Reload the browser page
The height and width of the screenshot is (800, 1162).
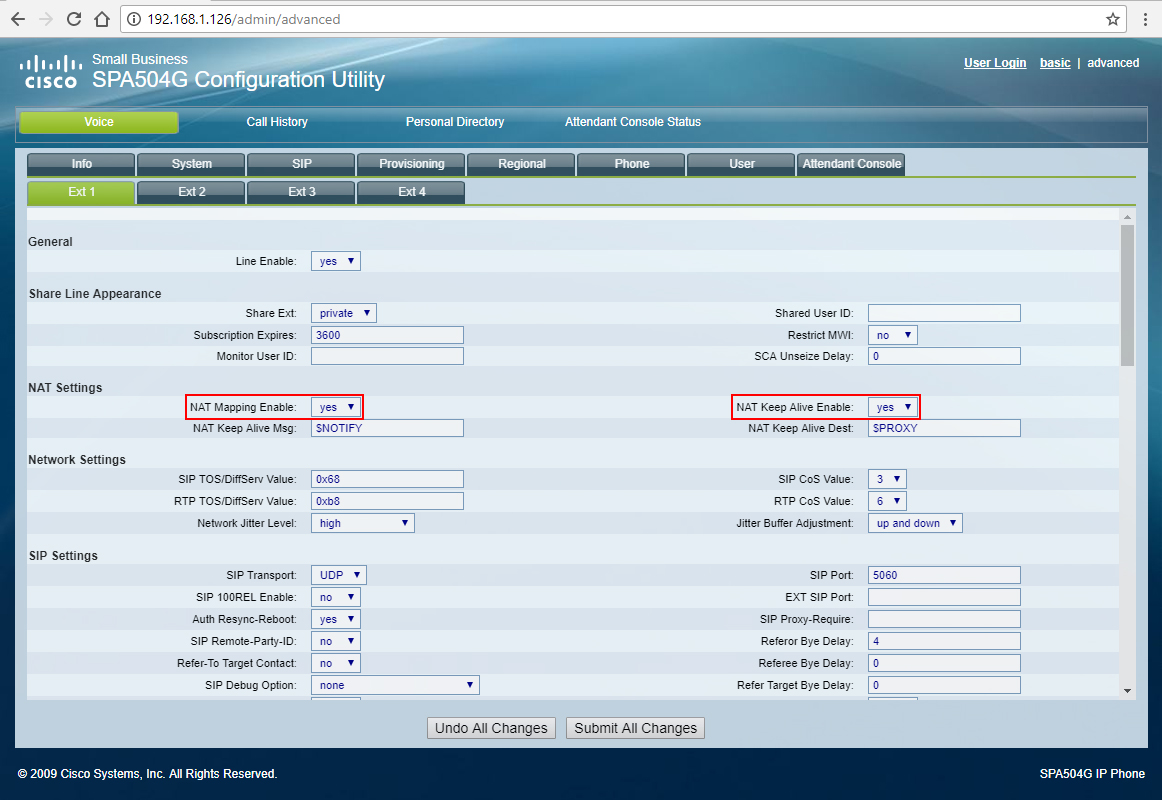click(x=73, y=19)
